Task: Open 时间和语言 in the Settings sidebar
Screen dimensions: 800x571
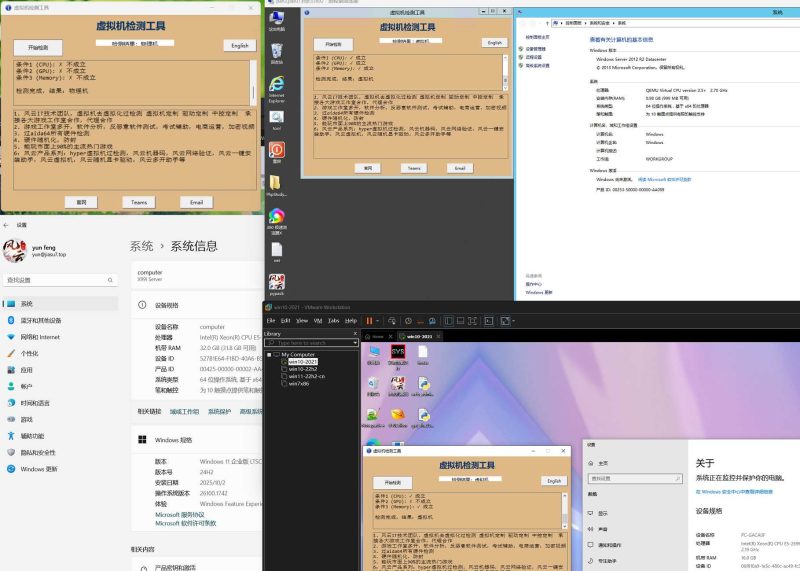Action: 60,403
